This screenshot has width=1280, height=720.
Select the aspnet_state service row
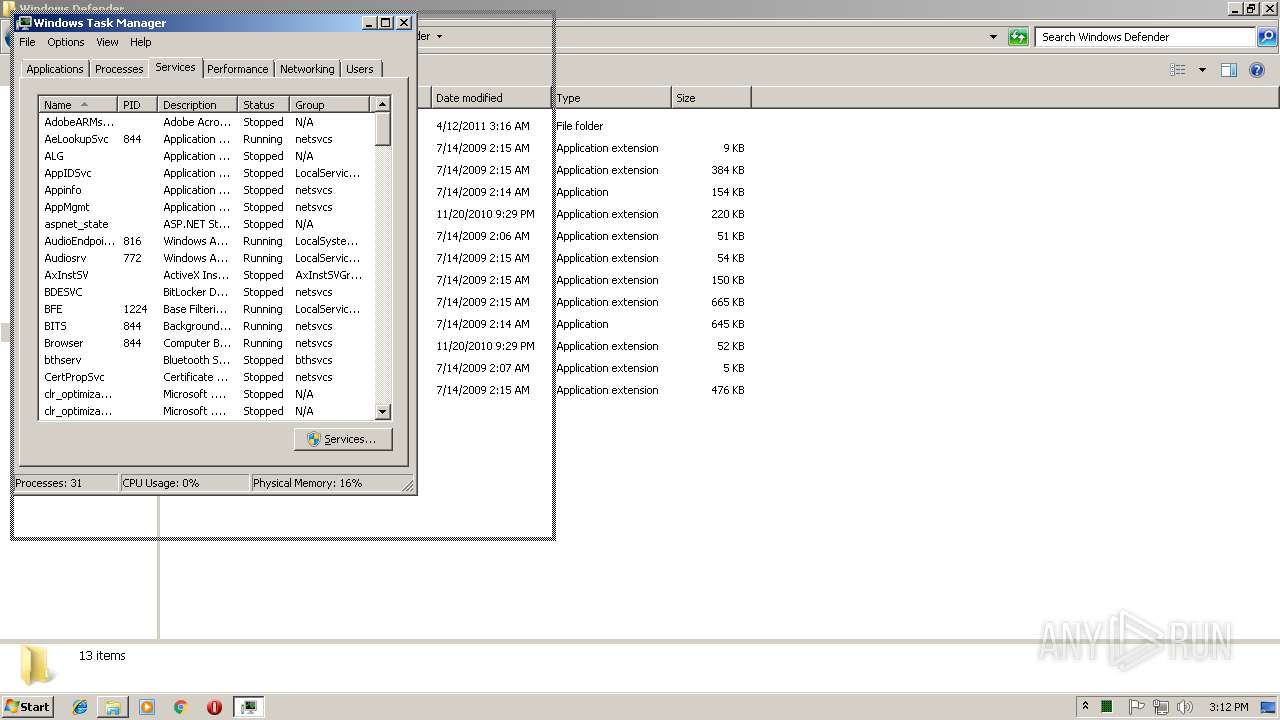click(x=206, y=224)
